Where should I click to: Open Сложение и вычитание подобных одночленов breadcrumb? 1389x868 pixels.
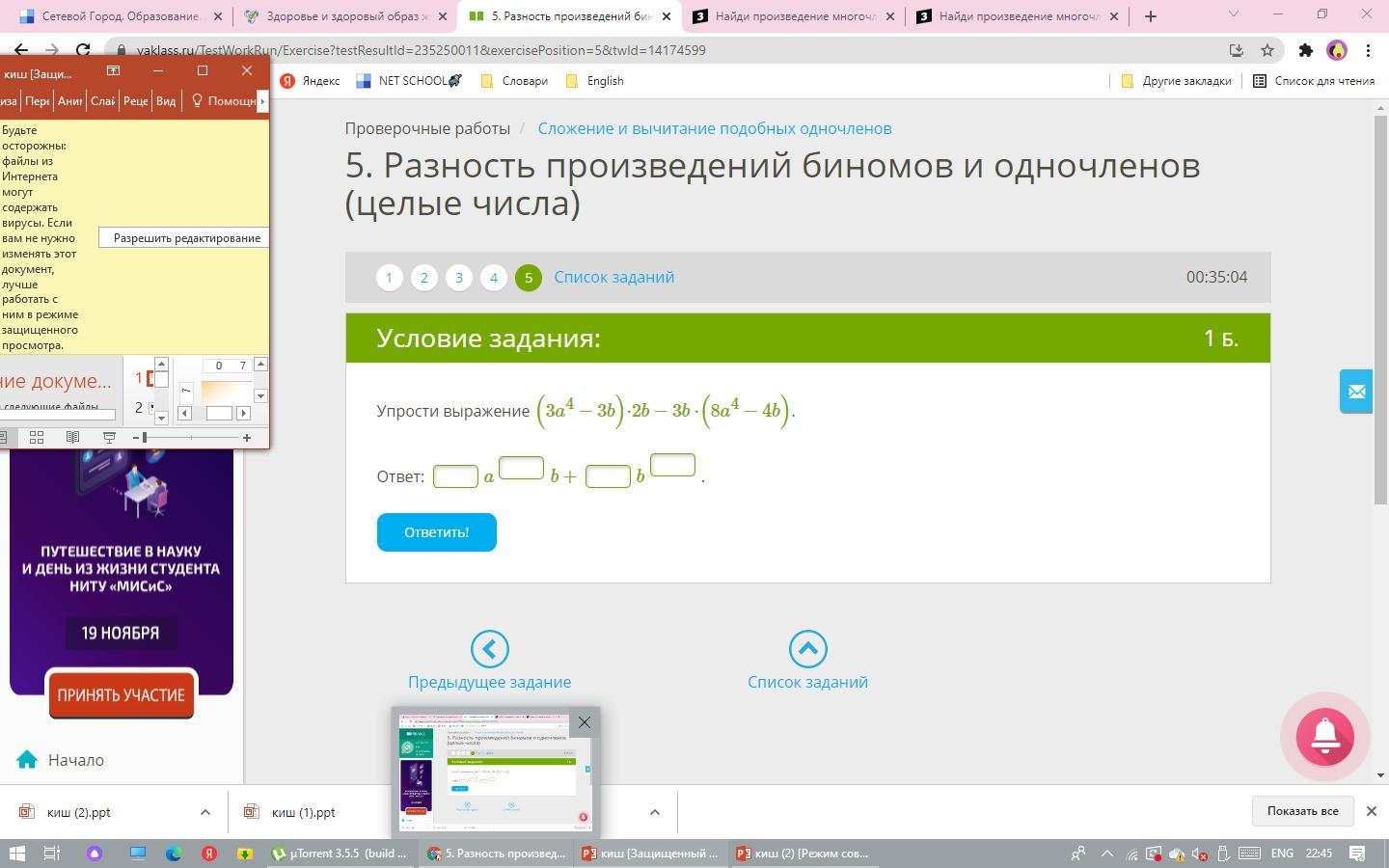coord(715,128)
